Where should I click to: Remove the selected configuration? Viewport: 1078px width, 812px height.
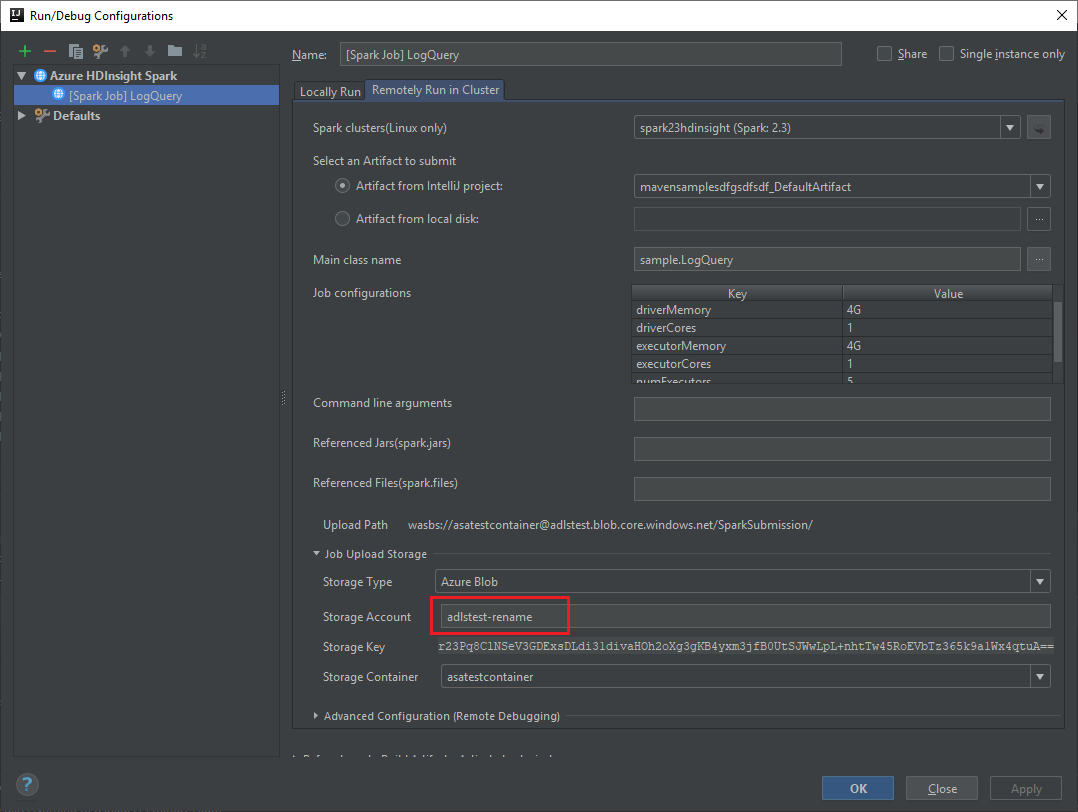tap(48, 50)
